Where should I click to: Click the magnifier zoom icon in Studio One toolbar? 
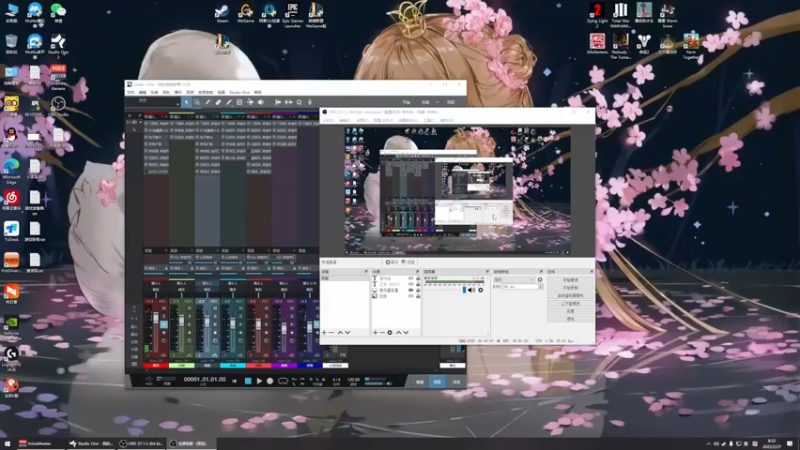click(299, 103)
